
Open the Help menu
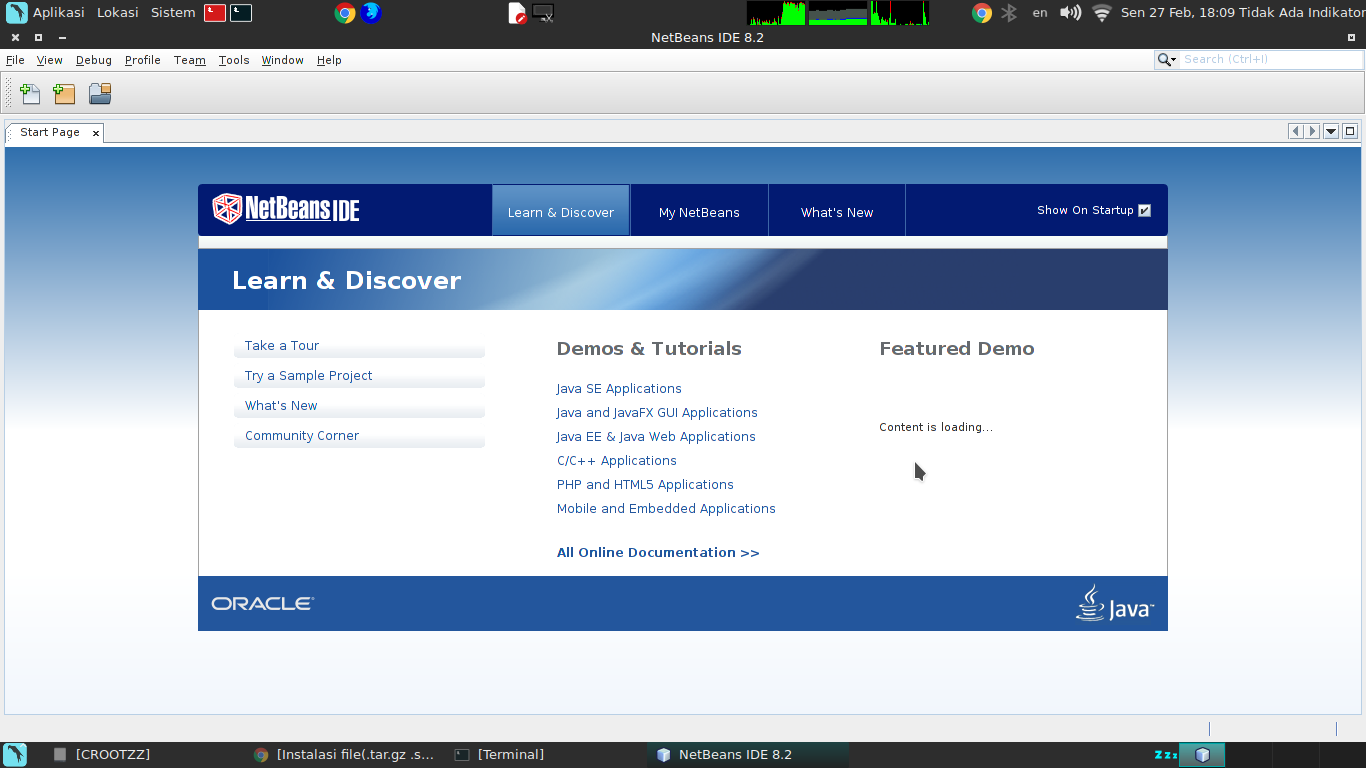(329, 60)
